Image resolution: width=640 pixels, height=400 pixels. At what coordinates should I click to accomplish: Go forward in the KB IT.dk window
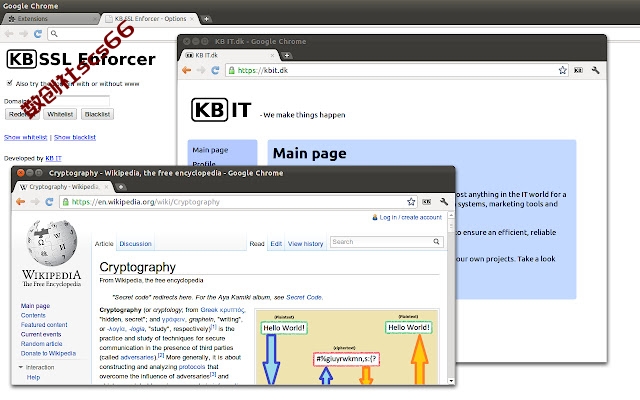pos(201,70)
